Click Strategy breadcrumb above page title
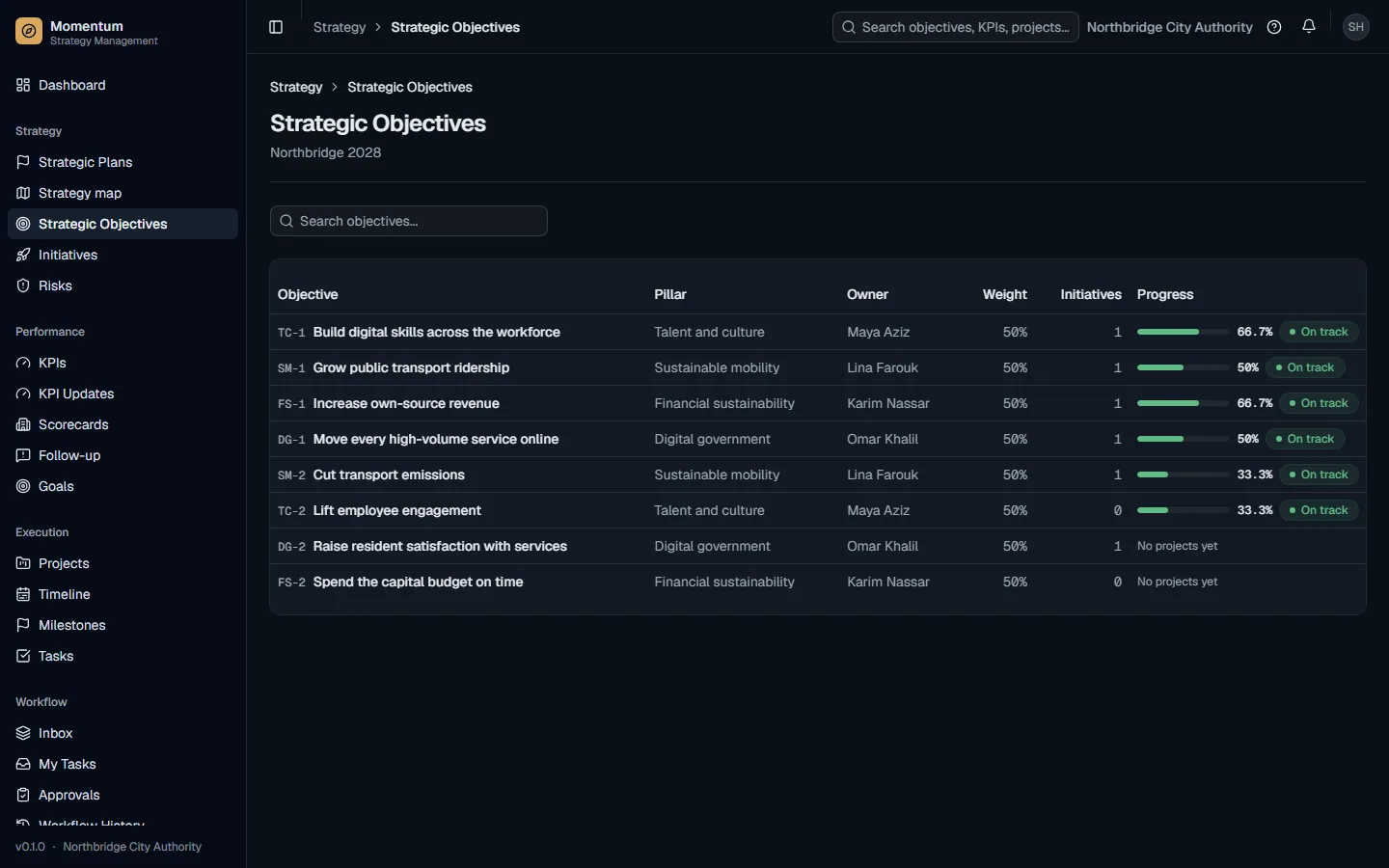The height and width of the screenshot is (868, 1389). [296, 87]
